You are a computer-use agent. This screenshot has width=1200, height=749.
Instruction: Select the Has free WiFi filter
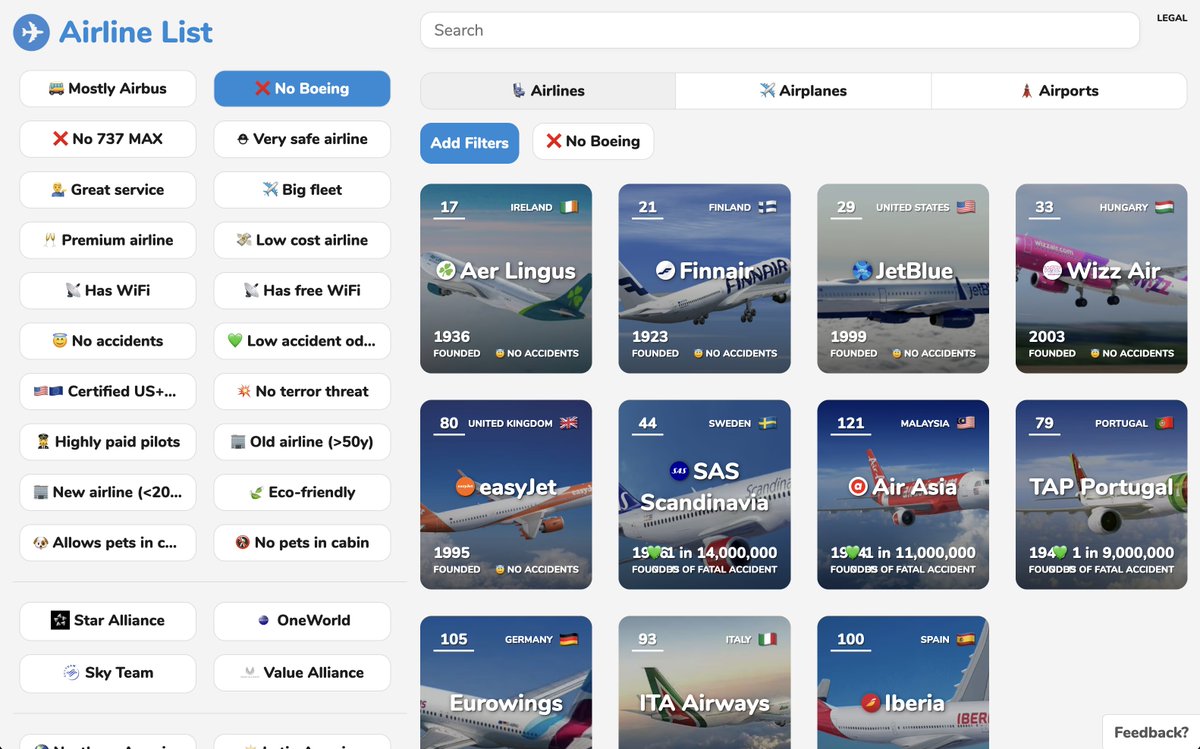pyautogui.click(x=302, y=291)
